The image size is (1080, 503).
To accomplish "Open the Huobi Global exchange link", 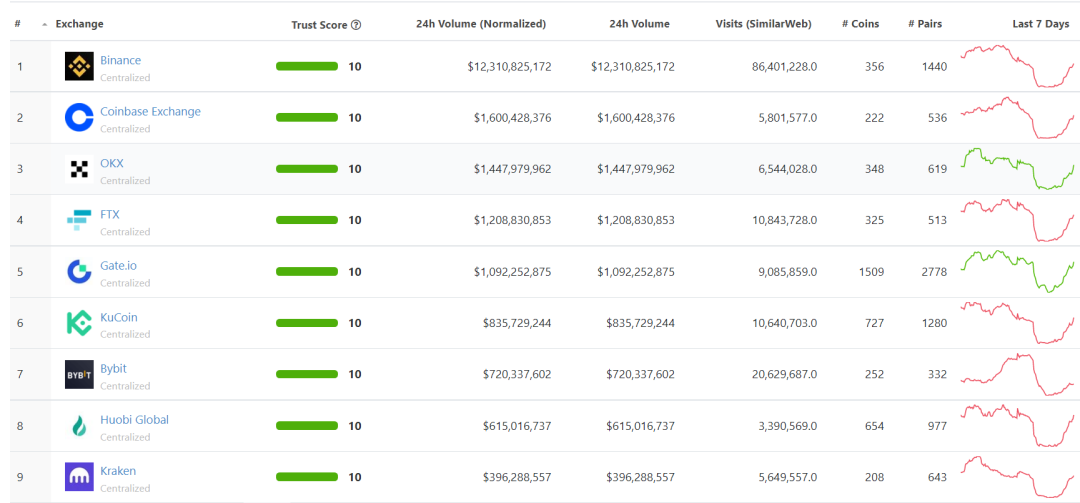I will coord(134,419).
